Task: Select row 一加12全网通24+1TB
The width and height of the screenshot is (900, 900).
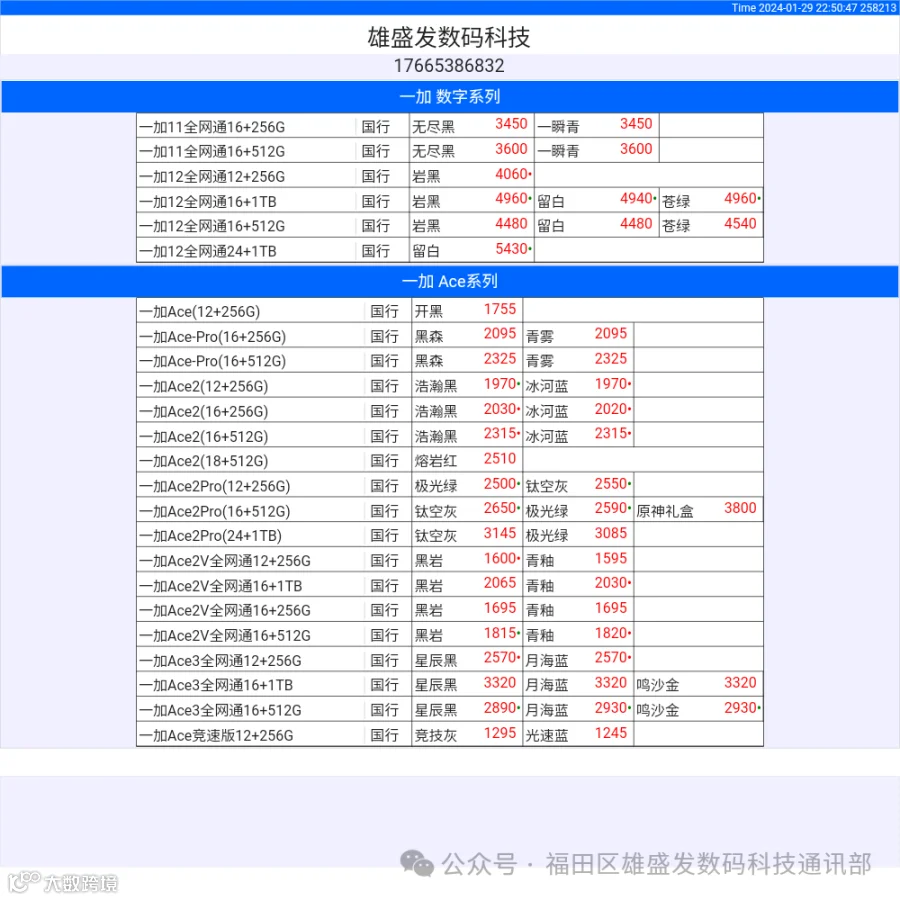Action: coord(450,251)
